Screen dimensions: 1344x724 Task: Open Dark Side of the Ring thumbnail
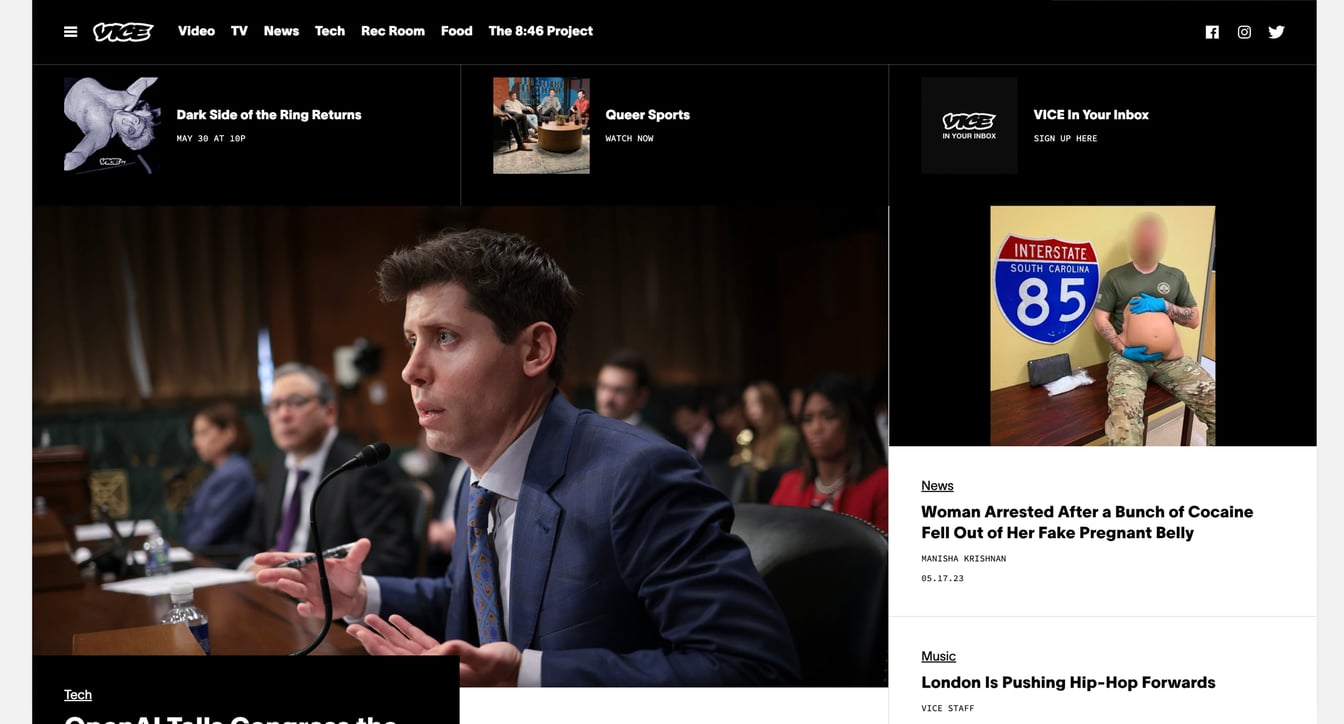coord(112,126)
